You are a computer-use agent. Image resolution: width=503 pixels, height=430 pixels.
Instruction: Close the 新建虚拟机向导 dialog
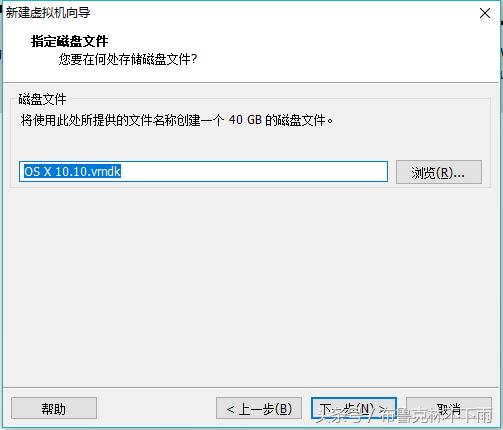485,13
